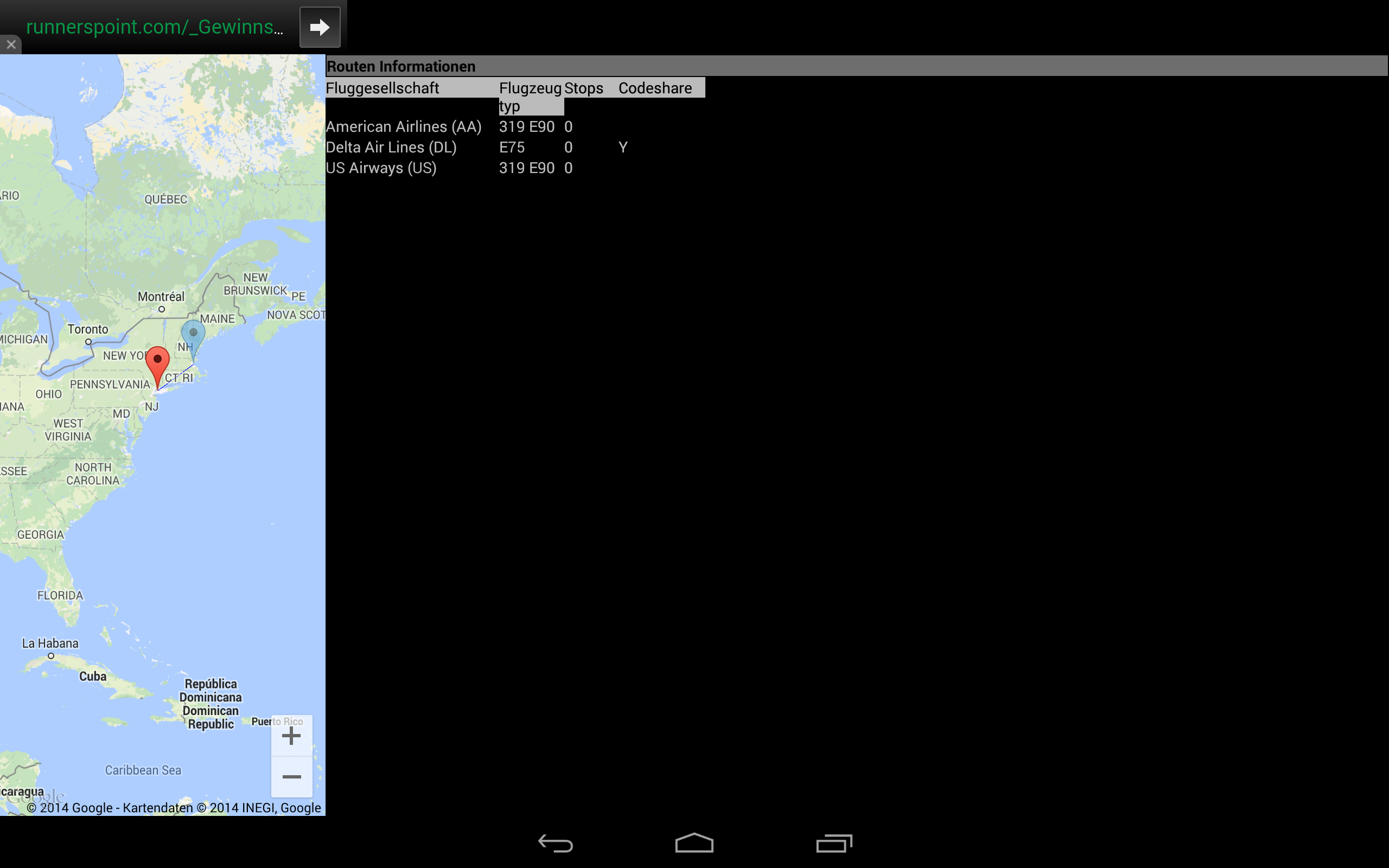Screen dimensions: 1389x868
Task: Click the Stops column header
Action: (583, 88)
